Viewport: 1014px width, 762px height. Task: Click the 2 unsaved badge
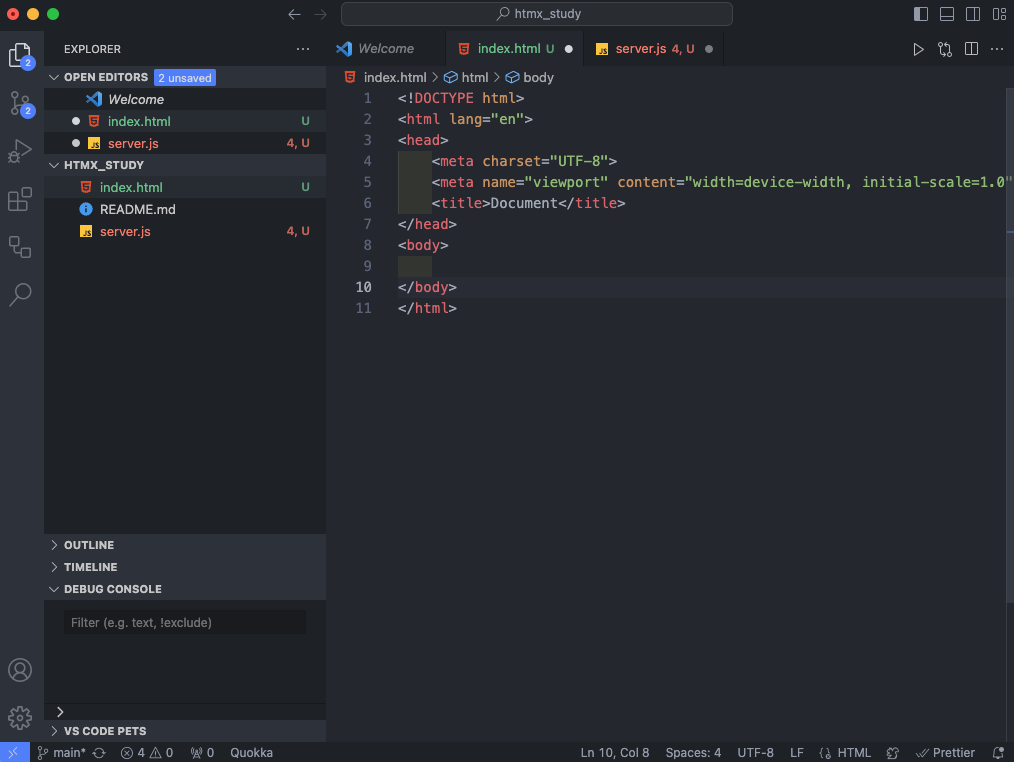click(184, 78)
